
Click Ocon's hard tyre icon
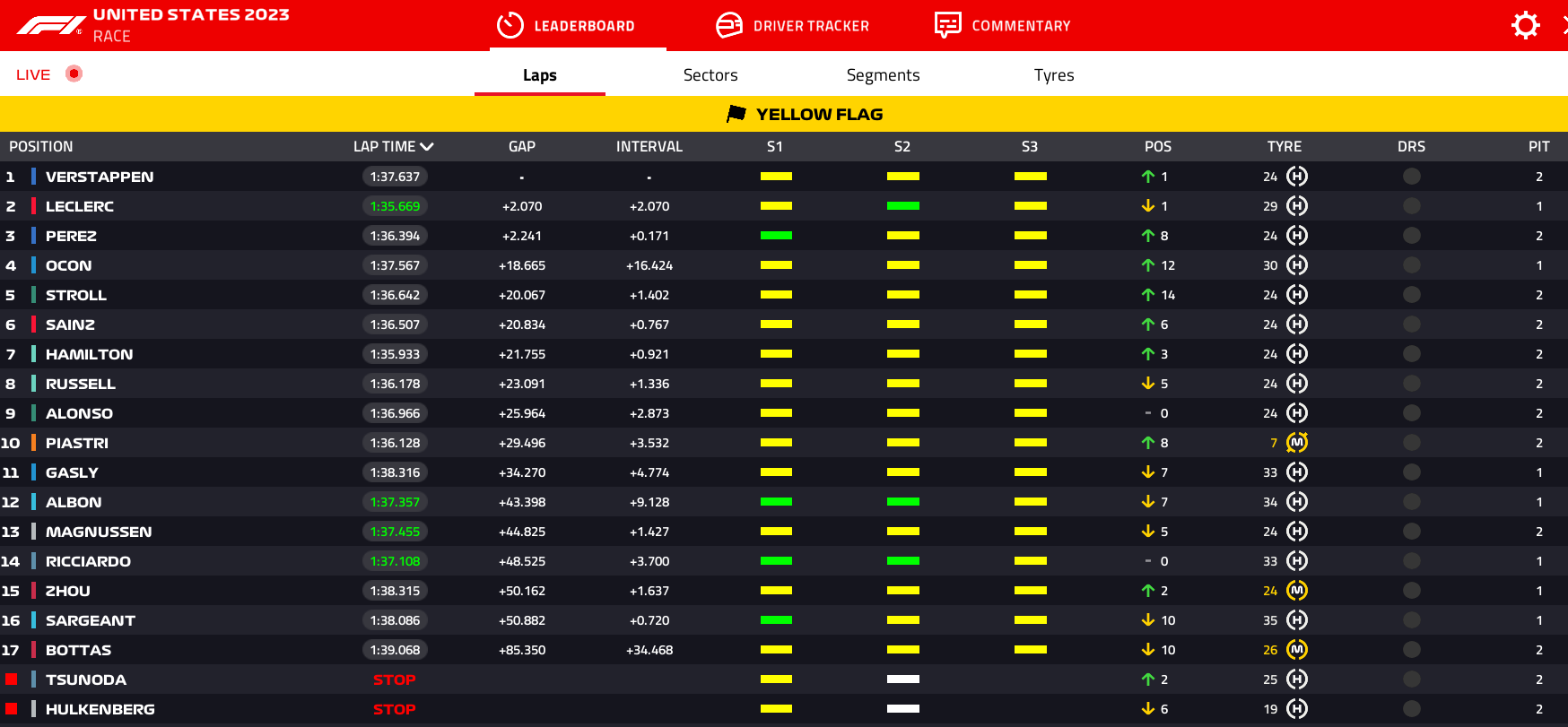click(x=1297, y=265)
